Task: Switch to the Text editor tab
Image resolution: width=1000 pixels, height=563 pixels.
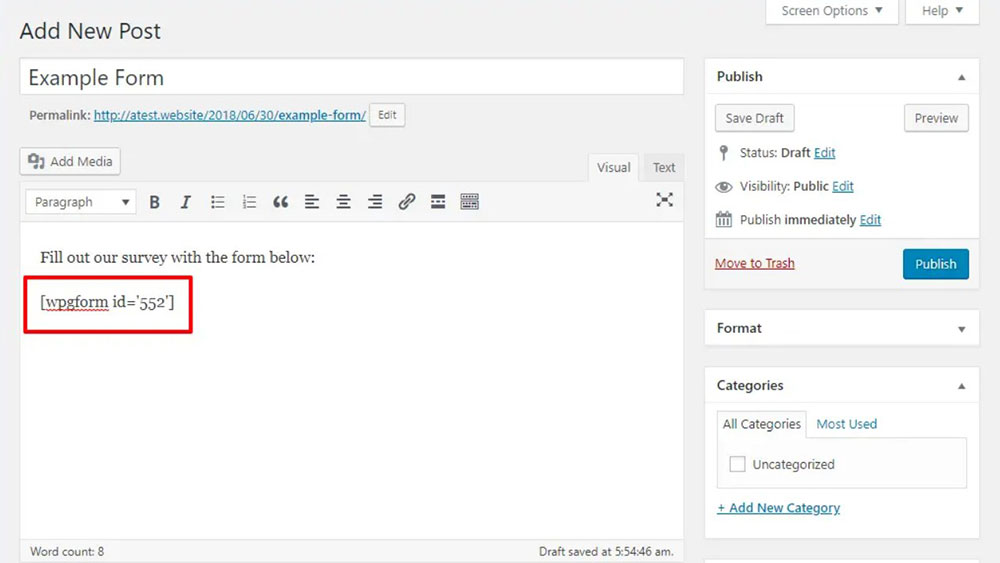Action: [664, 168]
